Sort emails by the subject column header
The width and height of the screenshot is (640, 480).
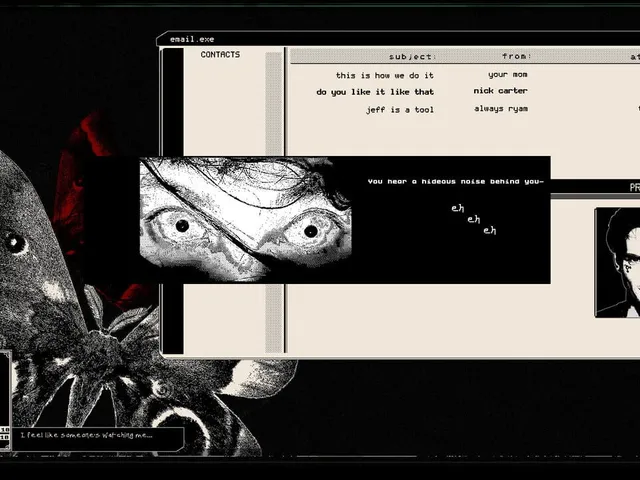pos(412,57)
